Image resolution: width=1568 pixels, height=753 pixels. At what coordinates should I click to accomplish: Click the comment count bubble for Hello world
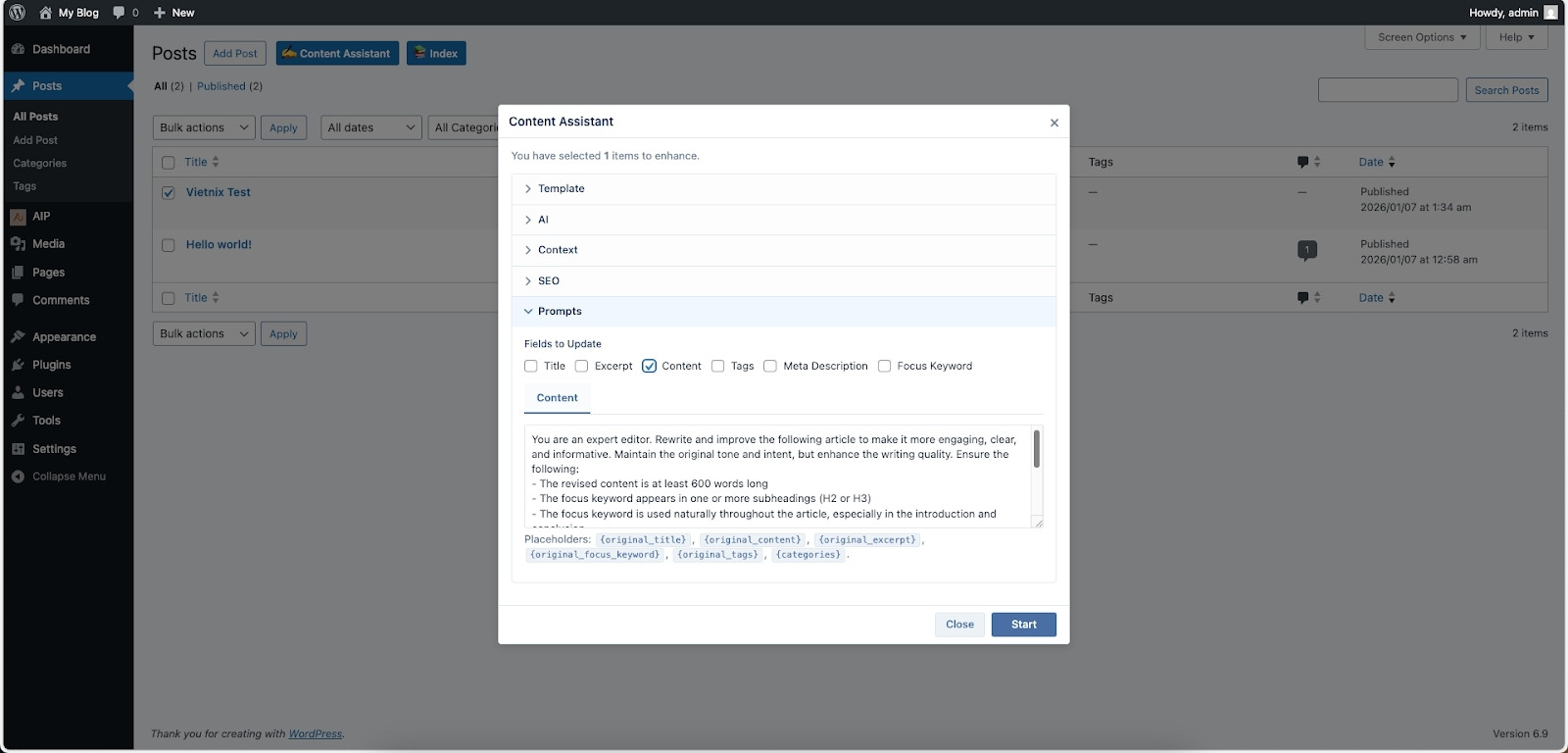tap(1306, 250)
